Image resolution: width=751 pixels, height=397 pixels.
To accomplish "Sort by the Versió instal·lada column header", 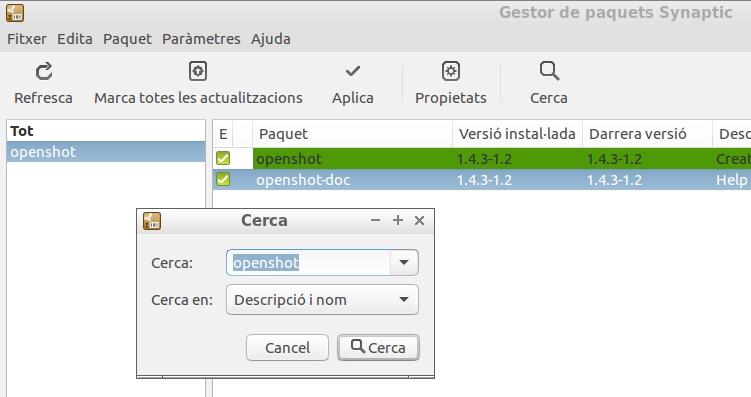I will [x=517, y=134].
